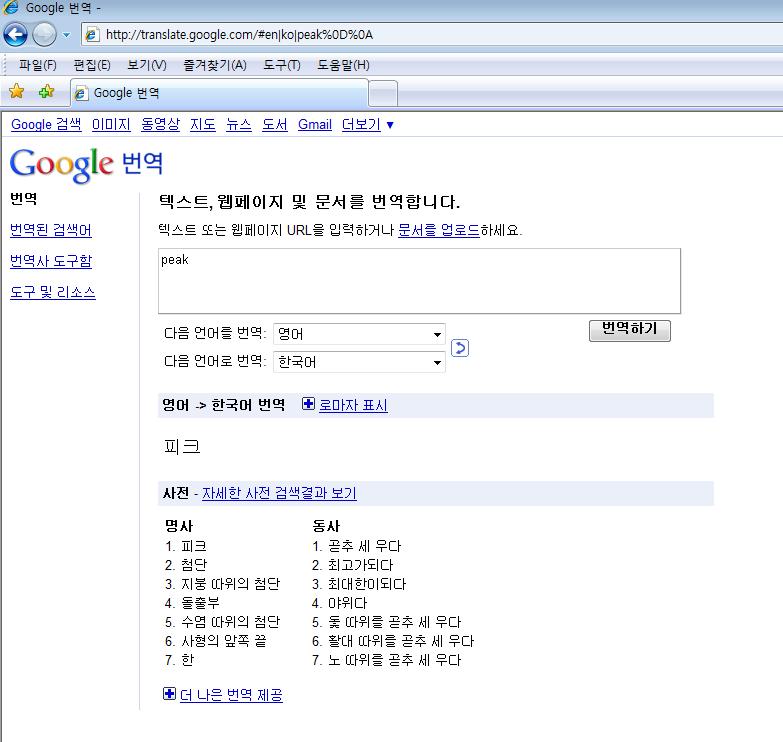
Task: Open the 도서 link
Action: coord(275,124)
